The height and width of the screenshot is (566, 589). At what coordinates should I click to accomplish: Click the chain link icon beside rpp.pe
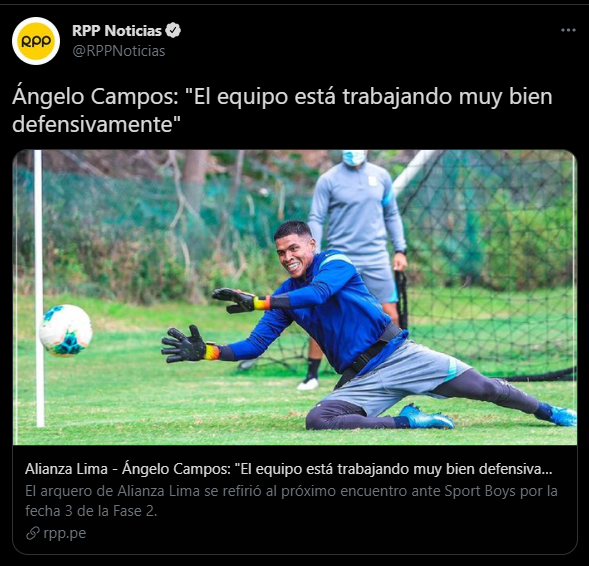pos(33,533)
